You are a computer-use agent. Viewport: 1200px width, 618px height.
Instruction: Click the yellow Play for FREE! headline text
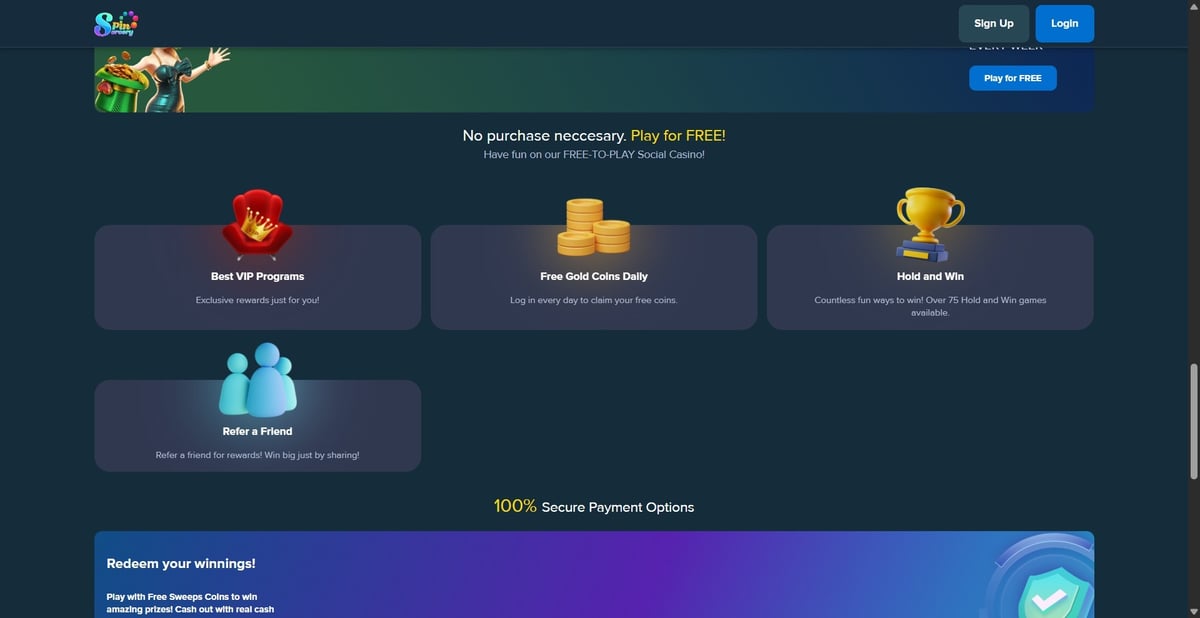click(678, 135)
